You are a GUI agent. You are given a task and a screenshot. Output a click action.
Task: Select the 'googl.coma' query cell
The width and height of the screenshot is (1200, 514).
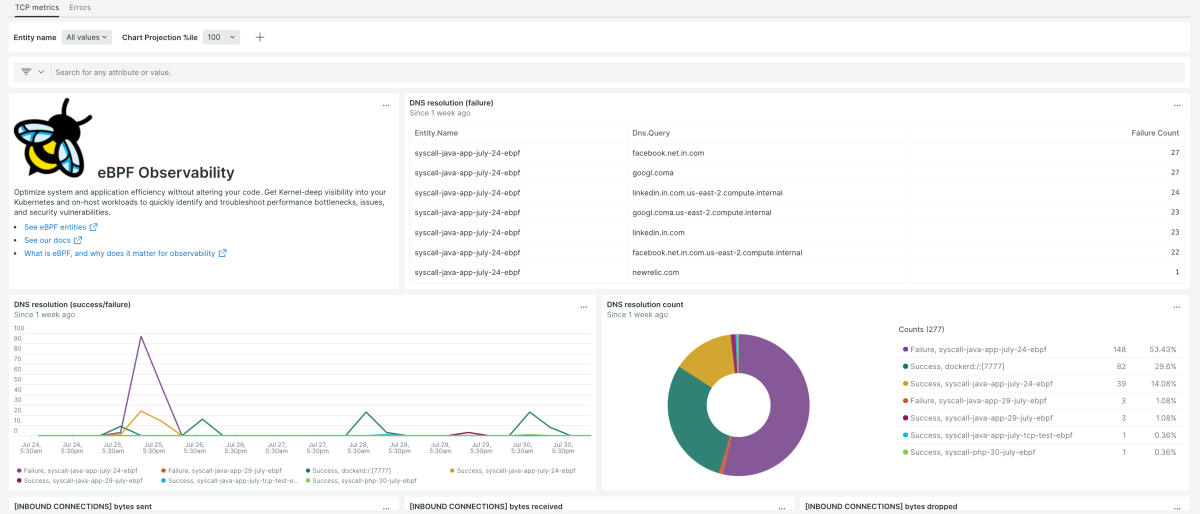[x=652, y=173]
